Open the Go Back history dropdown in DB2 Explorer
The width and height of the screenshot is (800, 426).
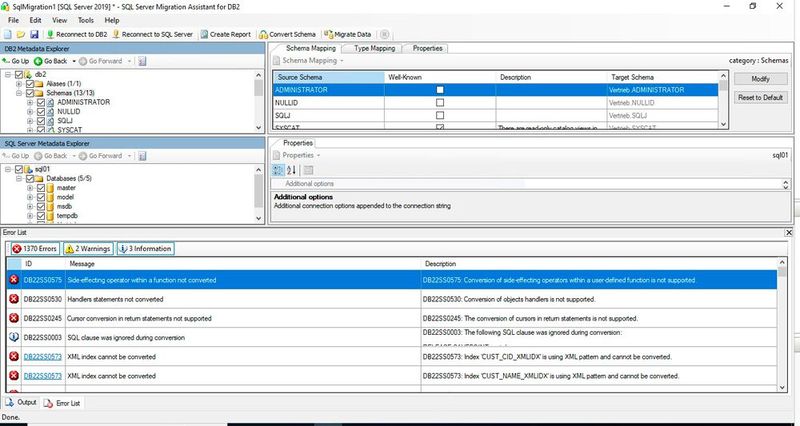pos(73,61)
